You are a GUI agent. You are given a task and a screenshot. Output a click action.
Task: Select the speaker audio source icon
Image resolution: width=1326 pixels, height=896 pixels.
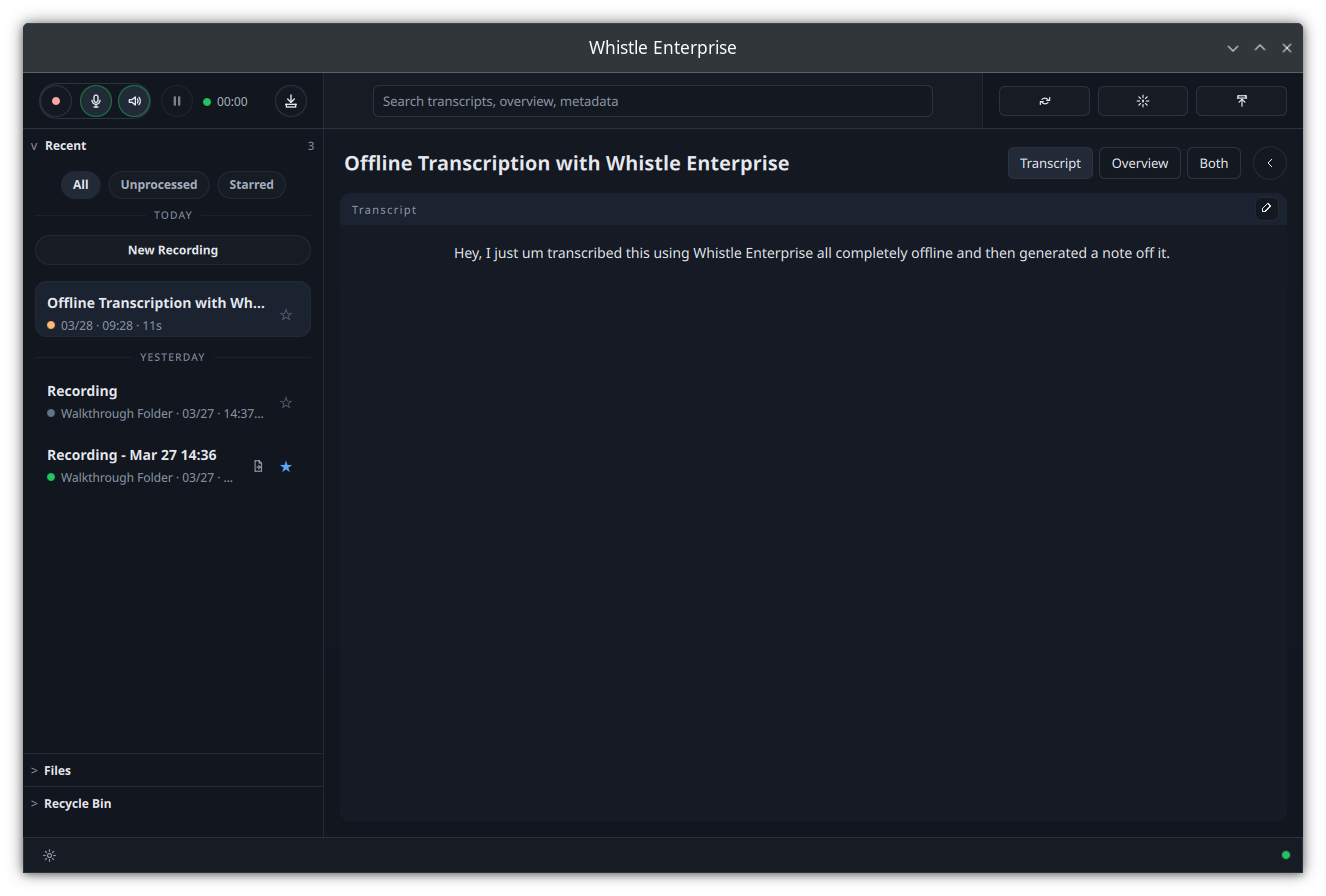pos(134,101)
